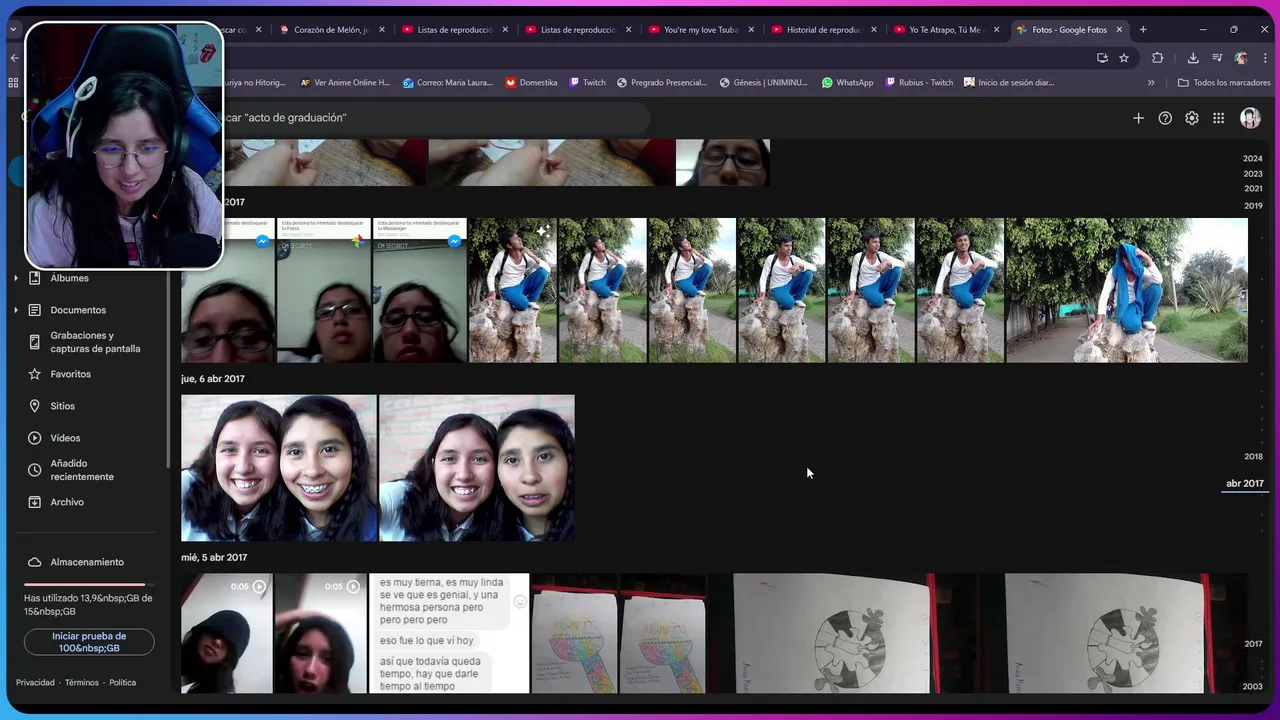Click Iniciar prueba de 100 GB button
Screen dimensions: 1280x720
89,642
